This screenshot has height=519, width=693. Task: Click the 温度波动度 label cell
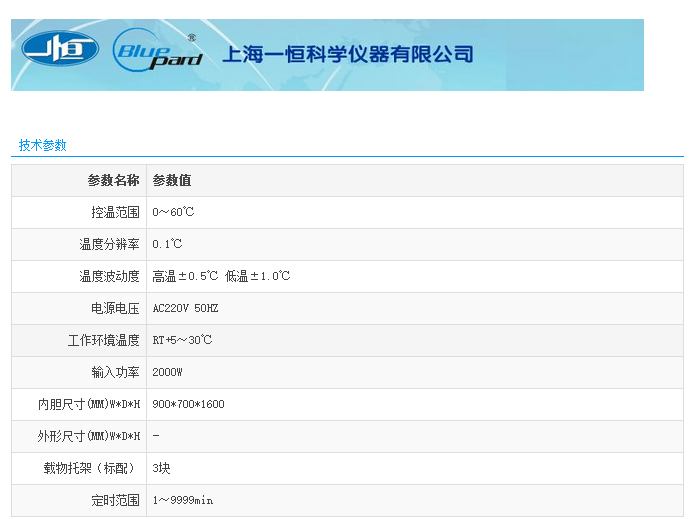(x=109, y=277)
